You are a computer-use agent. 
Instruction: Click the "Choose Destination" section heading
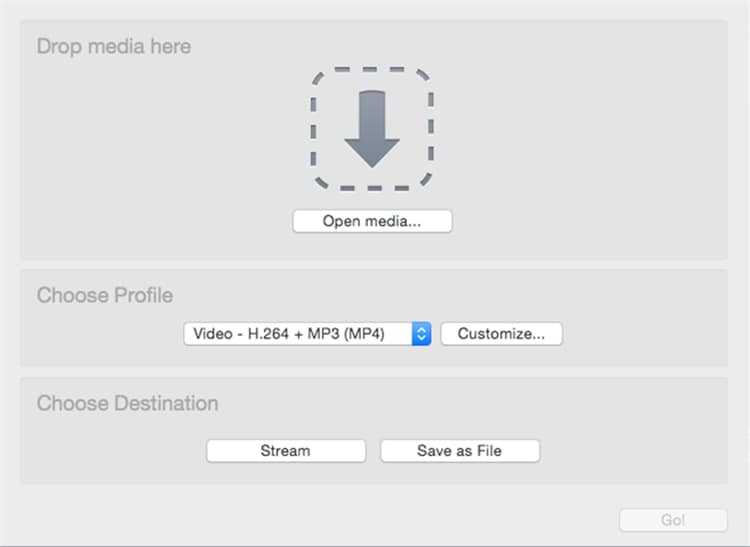click(127, 404)
